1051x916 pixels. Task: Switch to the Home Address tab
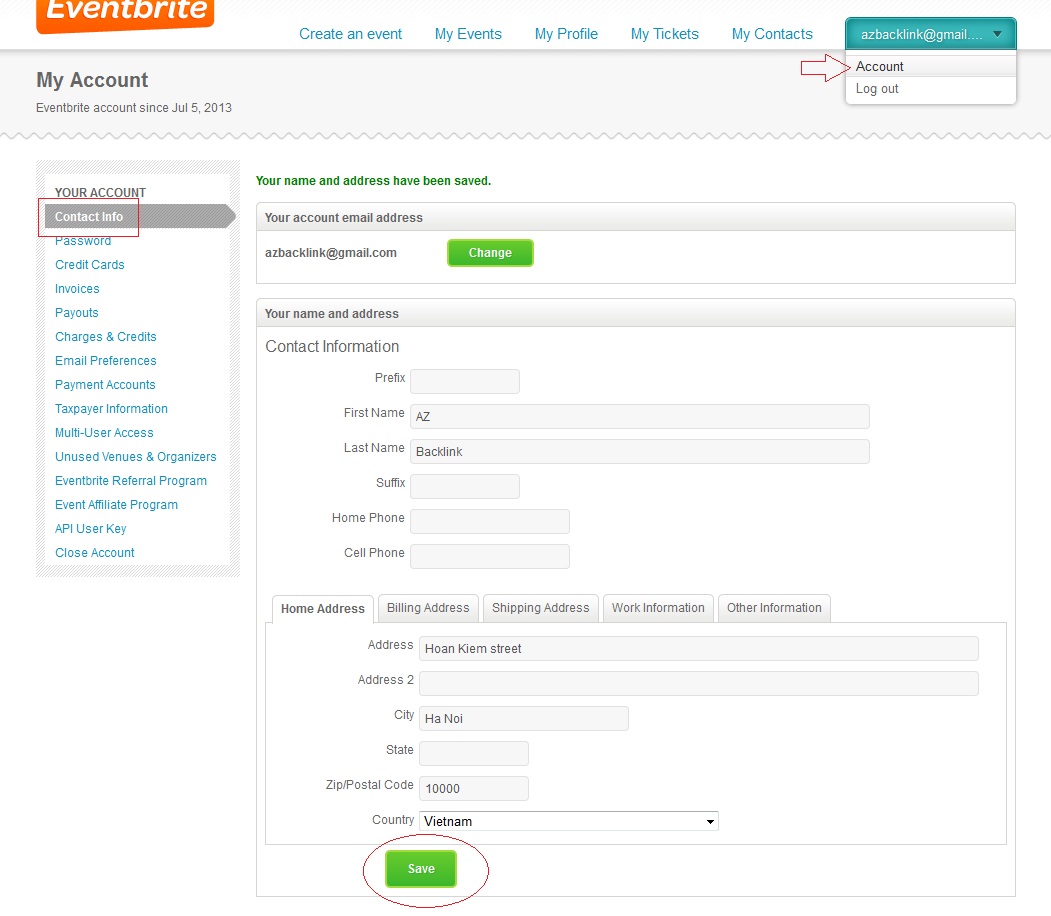click(x=322, y=608)
